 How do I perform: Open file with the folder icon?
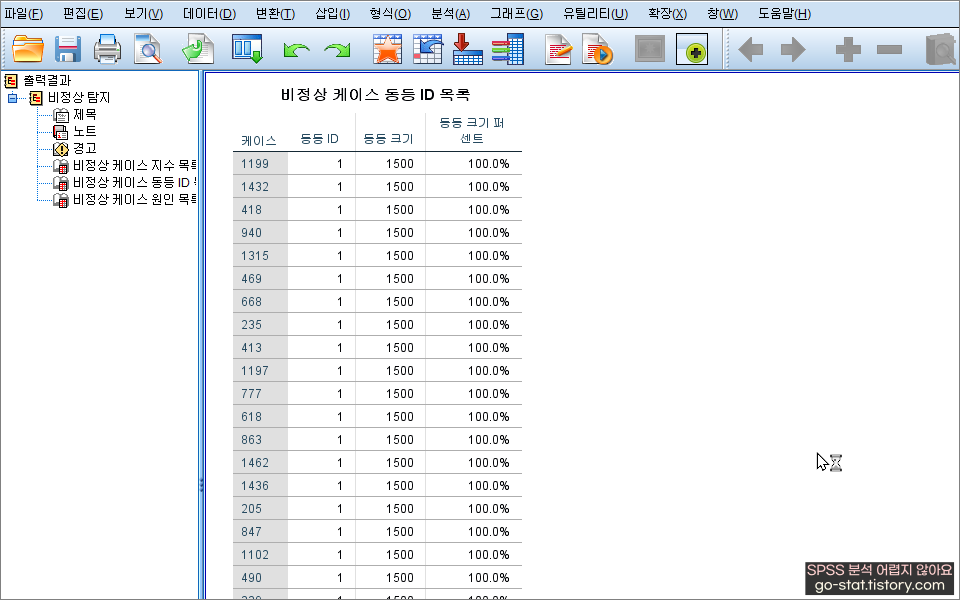coord(28,50)
